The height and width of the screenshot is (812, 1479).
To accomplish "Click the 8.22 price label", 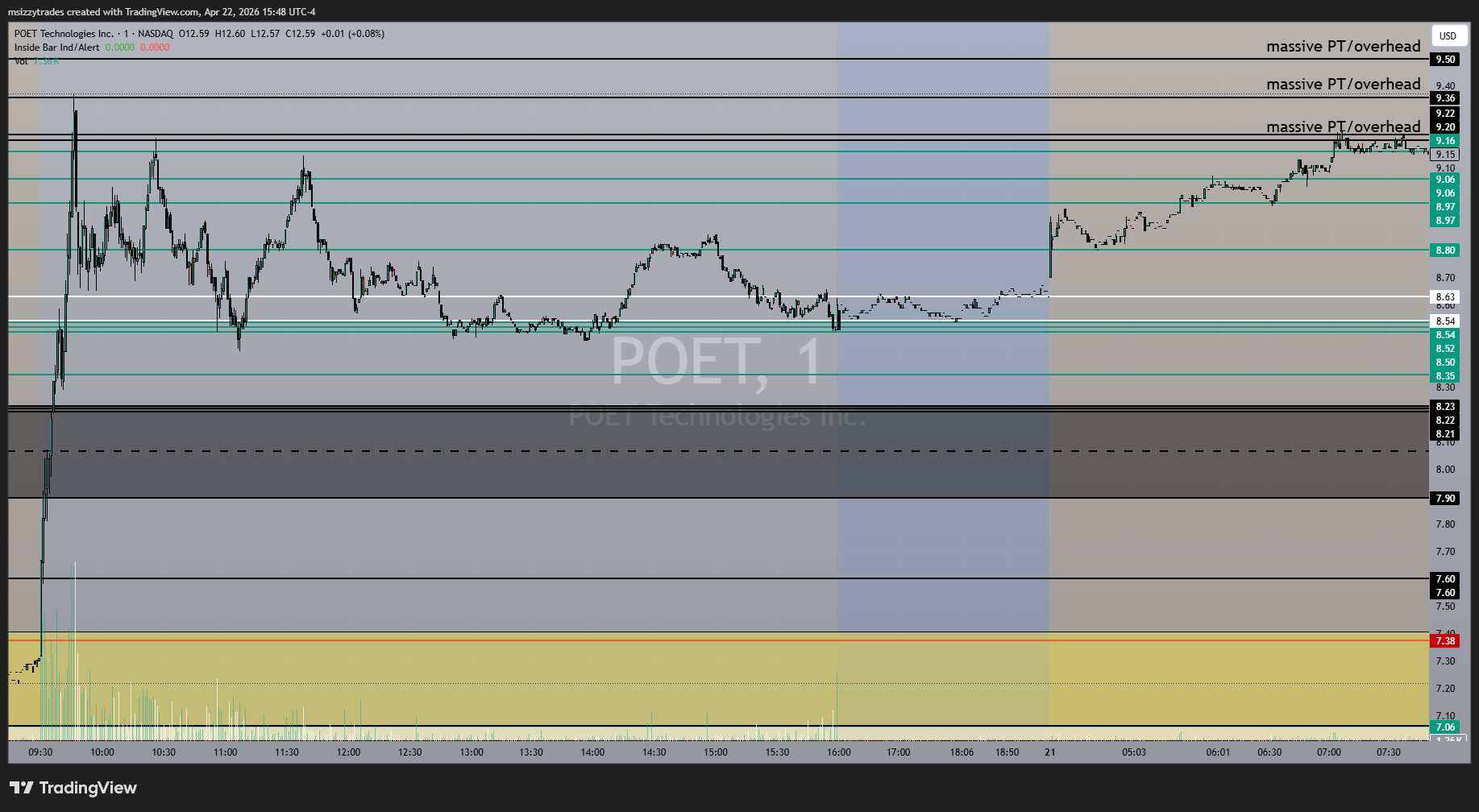I will point(1446,420).
